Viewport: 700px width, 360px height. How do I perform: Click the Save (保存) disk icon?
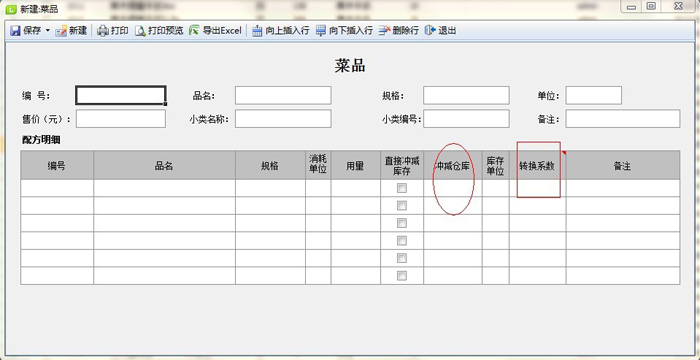click(15, 31)
